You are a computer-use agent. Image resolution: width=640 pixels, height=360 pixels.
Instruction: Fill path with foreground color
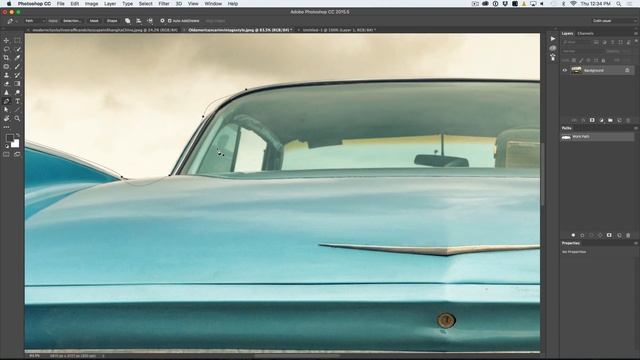coord(573,235)
